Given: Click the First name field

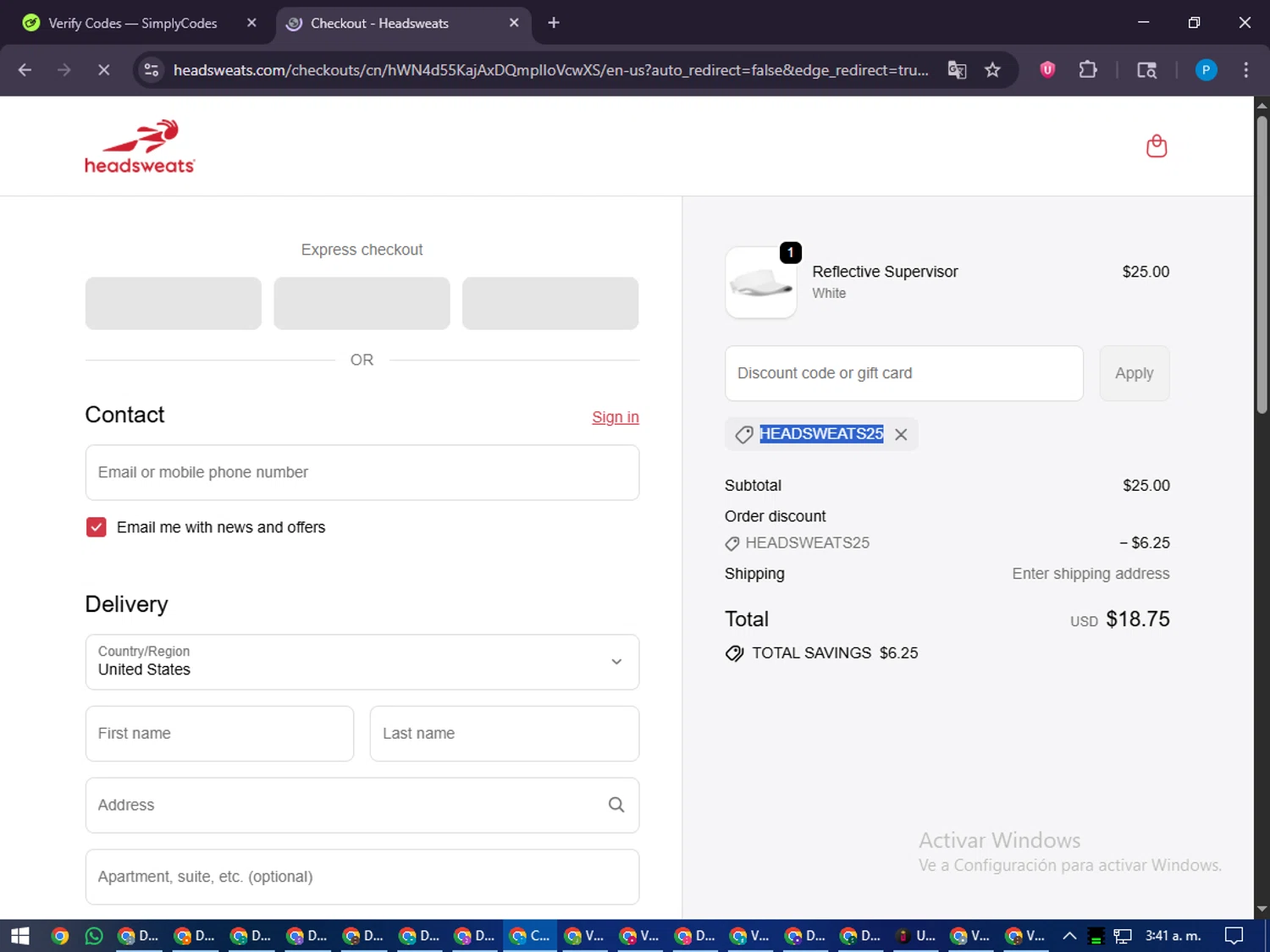Looking at the screenshot, I should [x=219, y=734].
